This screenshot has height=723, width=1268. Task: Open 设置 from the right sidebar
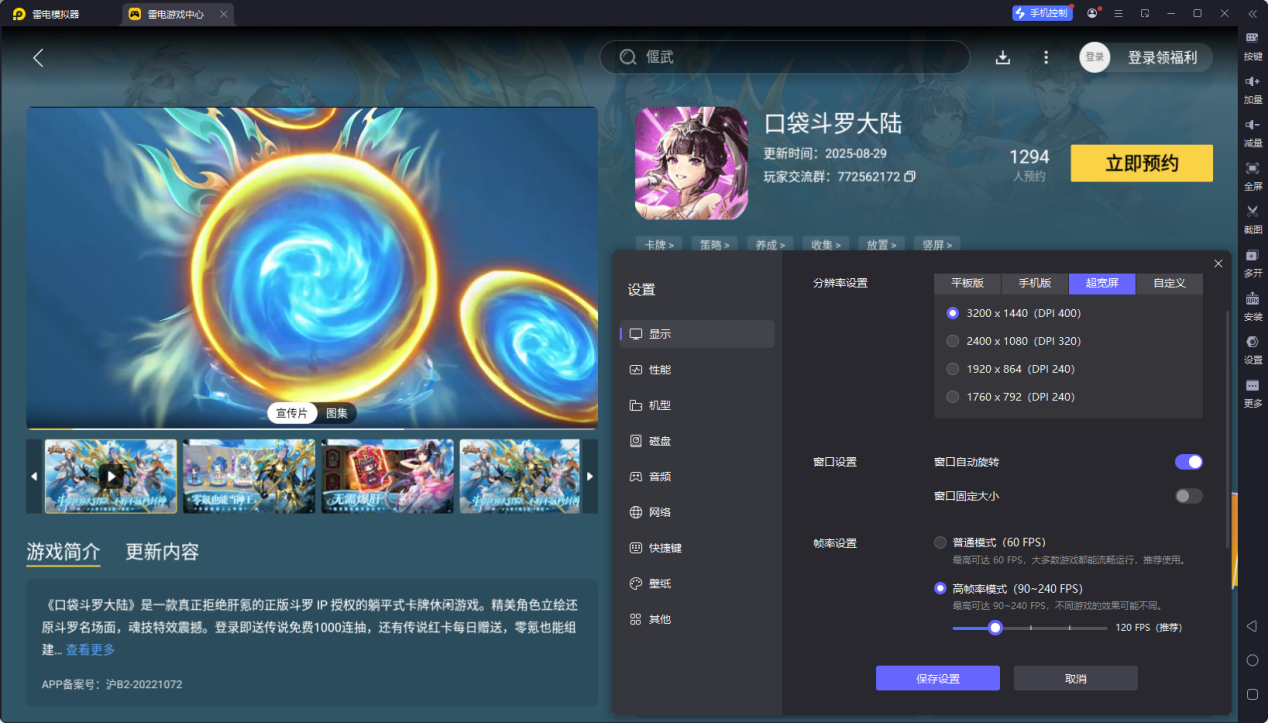pyautogui.click(x=1252, y=349)
